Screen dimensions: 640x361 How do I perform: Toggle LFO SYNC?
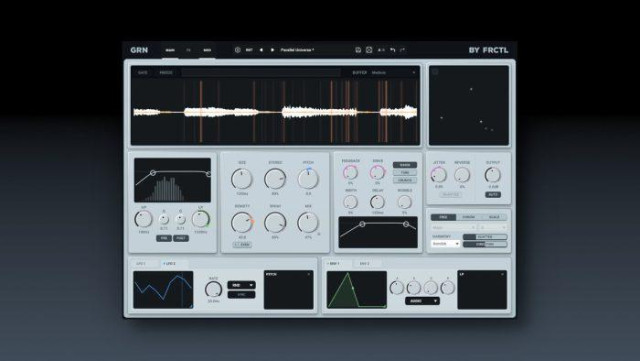[241, 294]
